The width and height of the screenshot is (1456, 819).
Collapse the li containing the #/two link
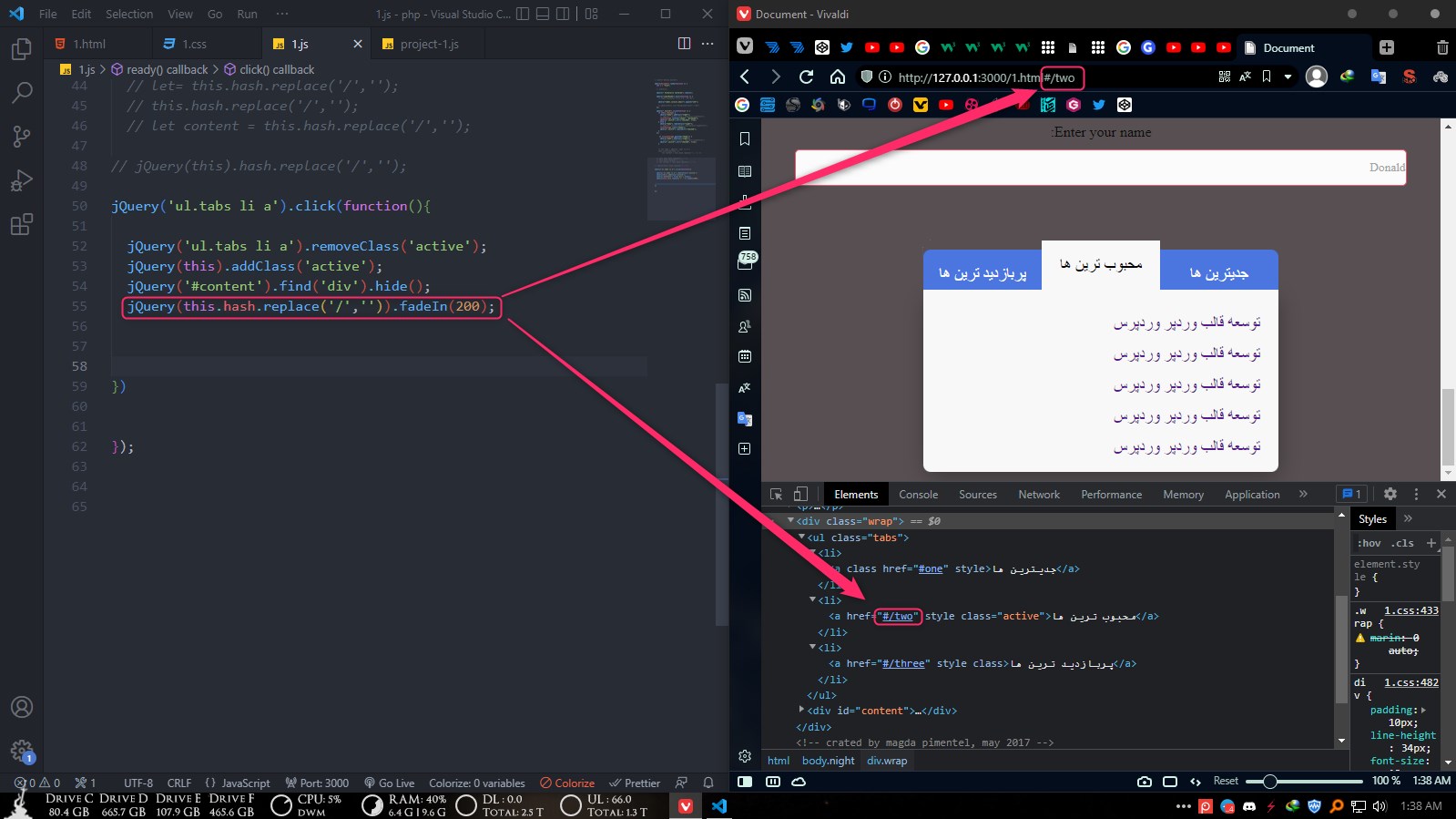pyautogui.click(x=812, y=600)
